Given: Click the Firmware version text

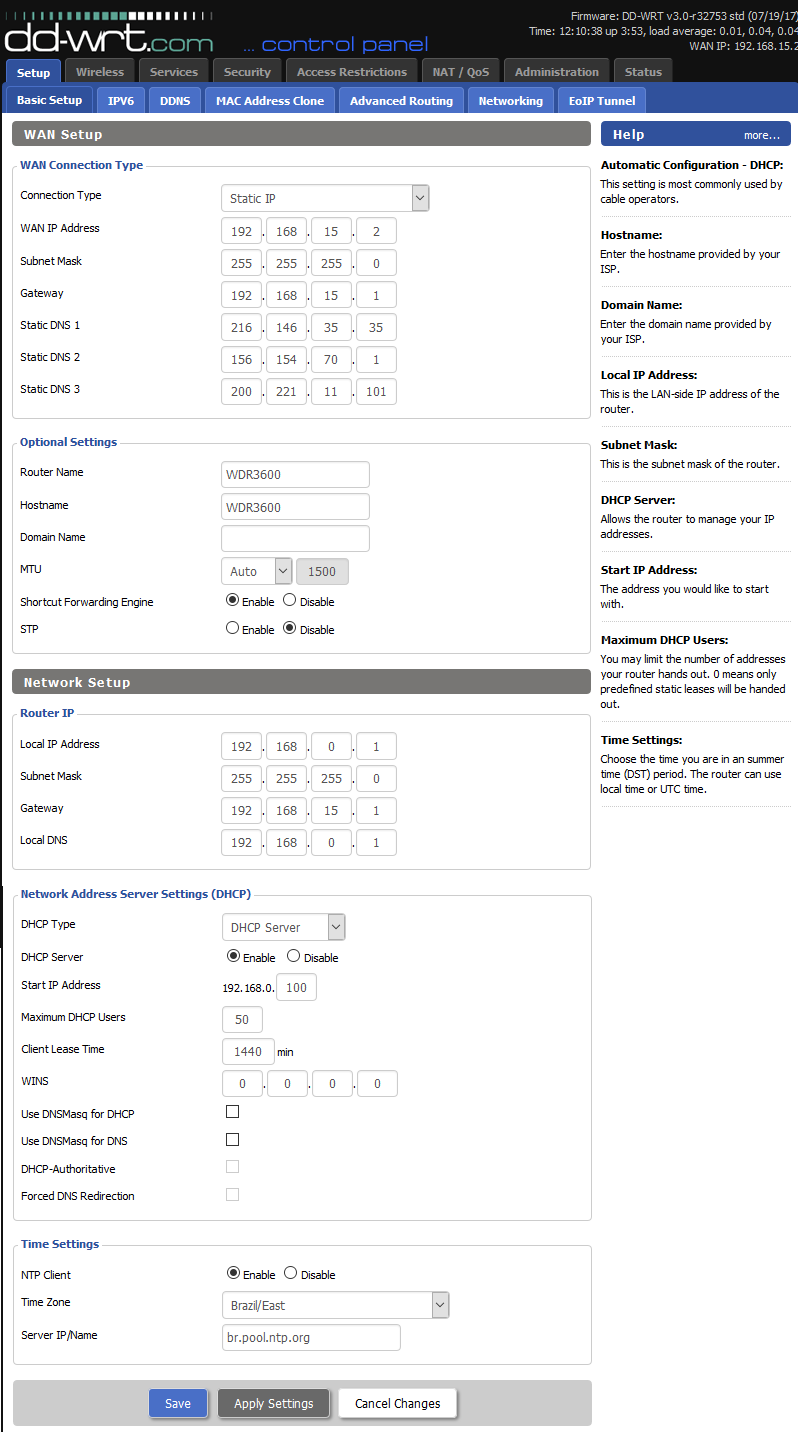Looking at the screenshot, I should [x=684, y=17].
